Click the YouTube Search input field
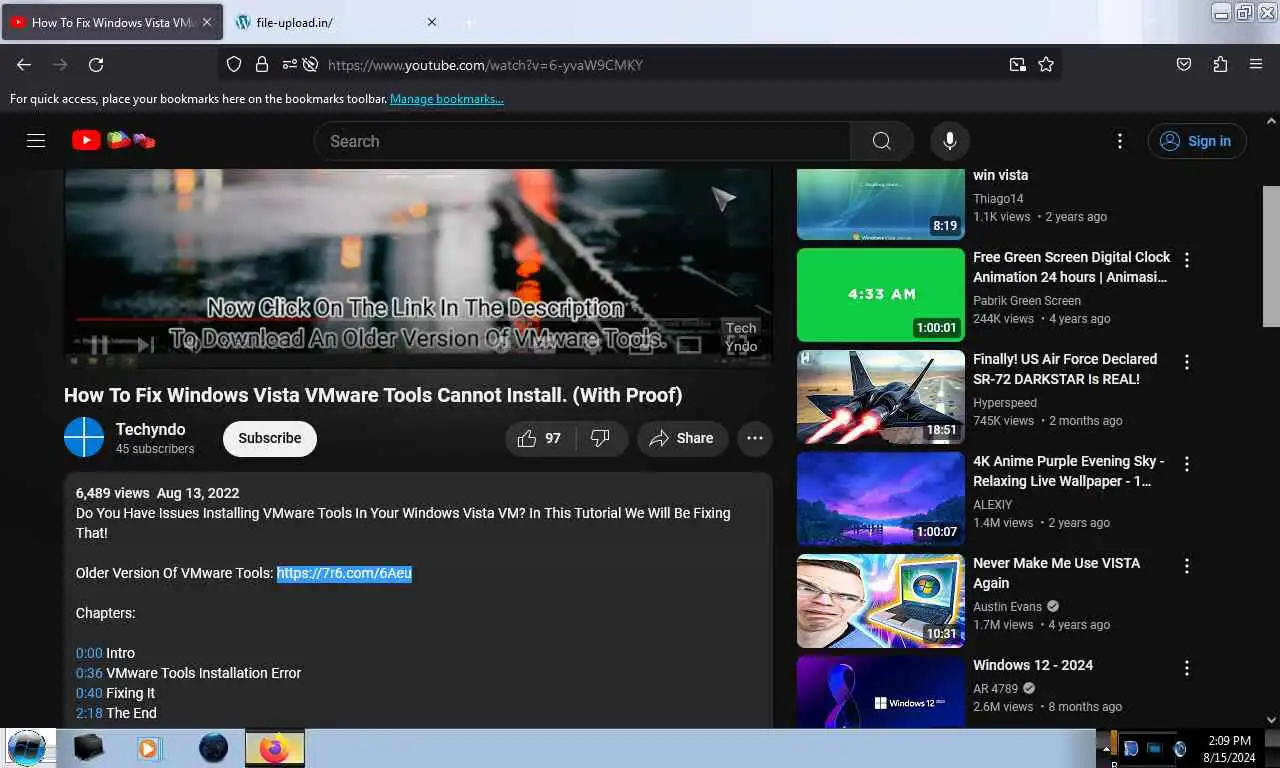The width and height of the screenshot is (1280, 768). [x=582, y=141]
